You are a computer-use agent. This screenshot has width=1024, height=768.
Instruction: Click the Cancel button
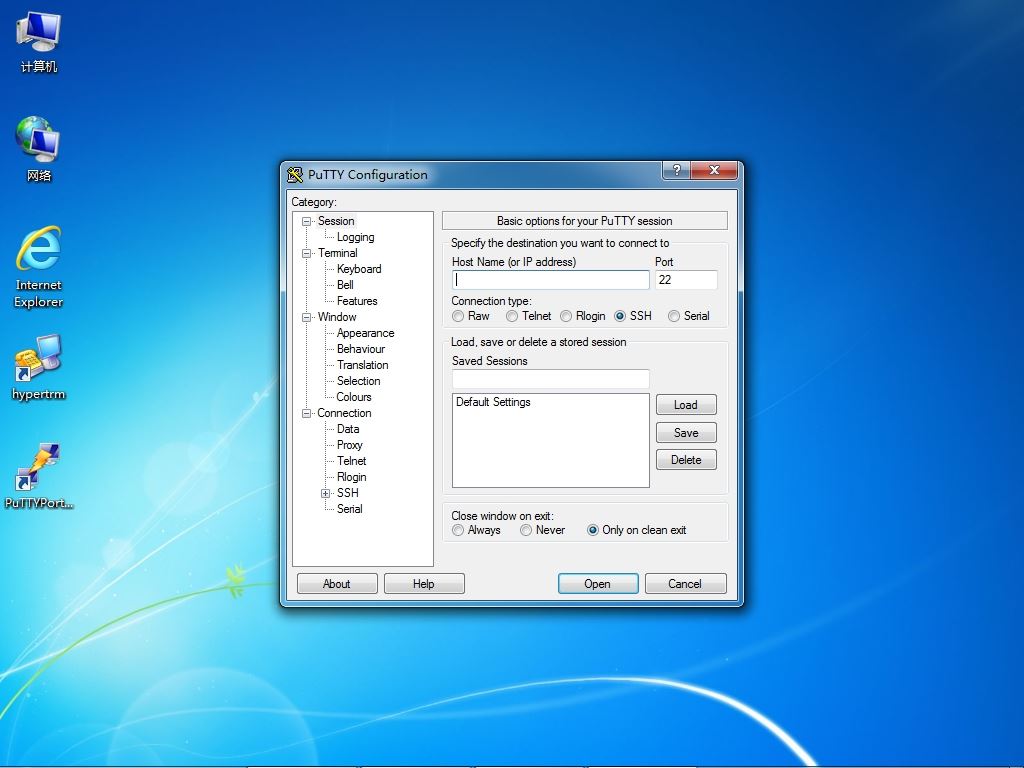click(685, 584)
